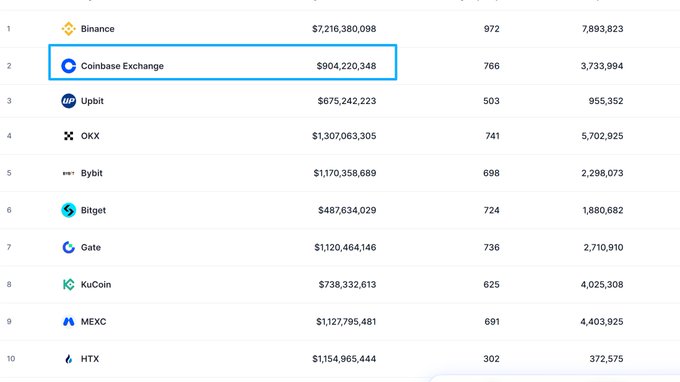Click Gate figure 2,710,910
Screen dimensions: 680x382
click(603, 247)
